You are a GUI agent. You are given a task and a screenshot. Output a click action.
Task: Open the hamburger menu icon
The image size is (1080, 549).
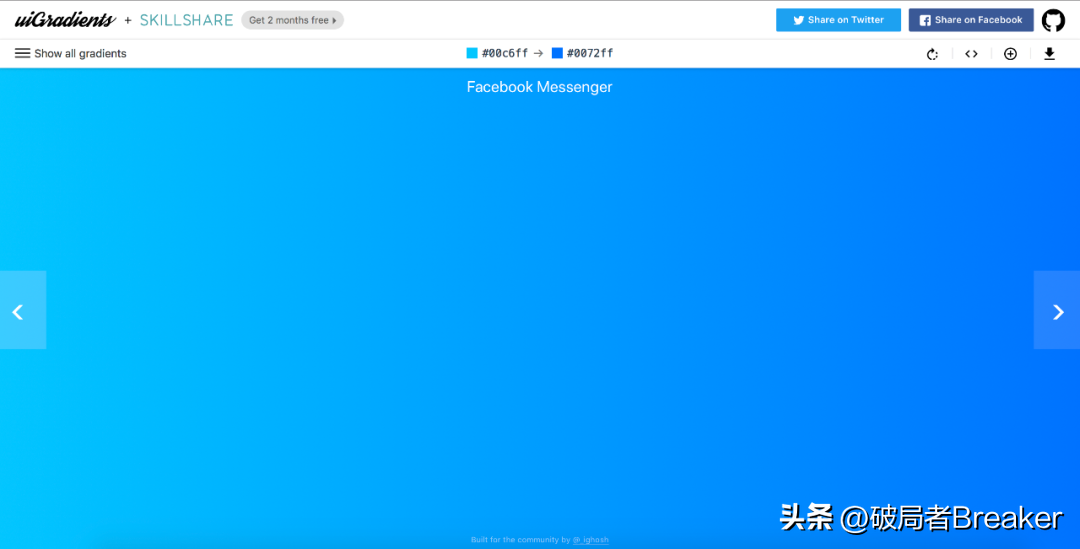[22, 54]
